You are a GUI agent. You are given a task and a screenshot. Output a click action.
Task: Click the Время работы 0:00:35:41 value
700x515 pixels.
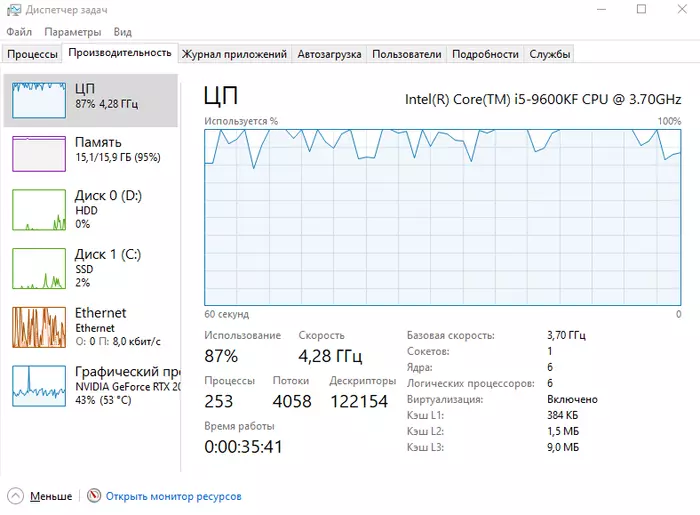(x=244, y=447)
